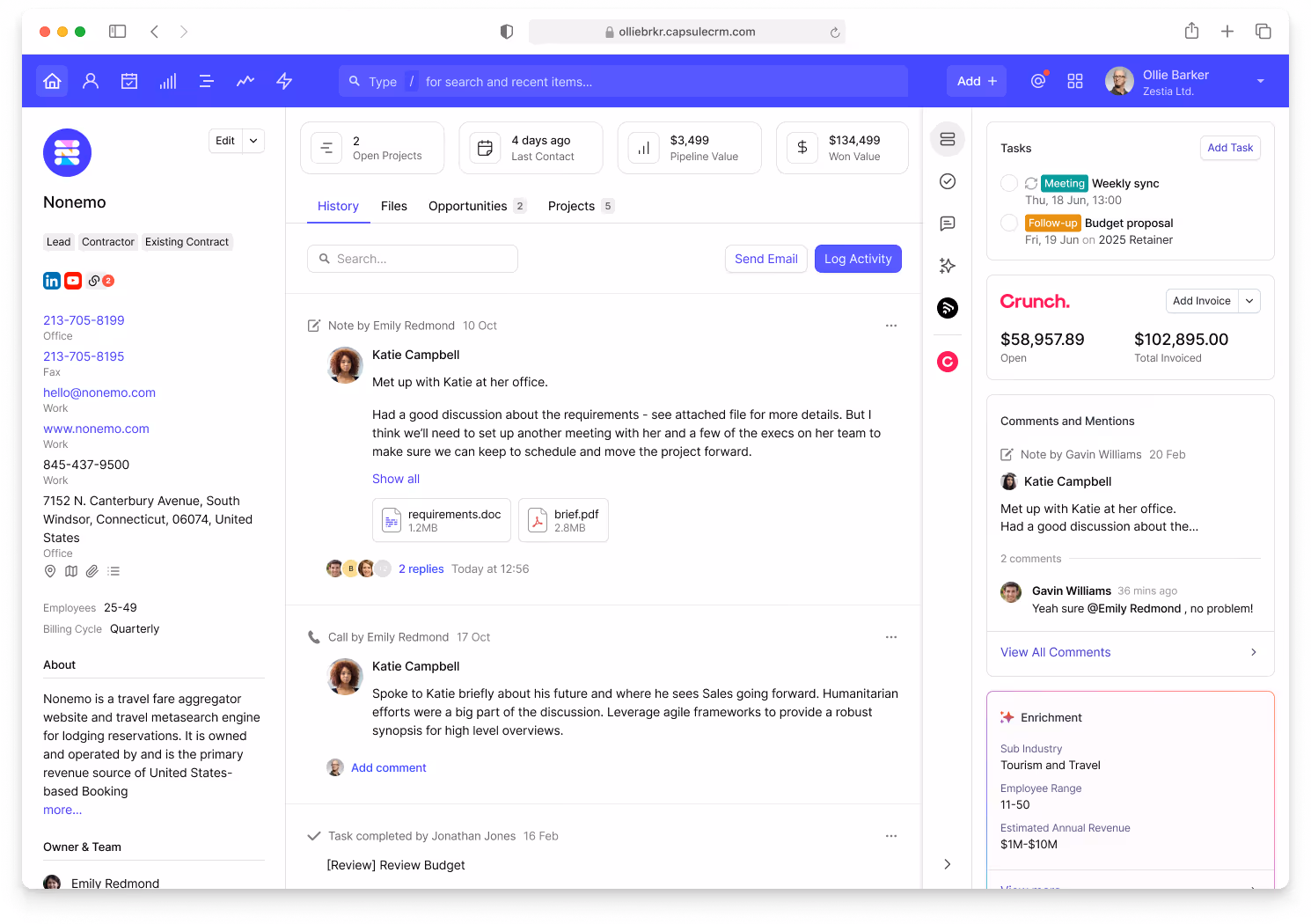Open the 2 replies link
This screenshot has height=924, width=1311.
421,569
